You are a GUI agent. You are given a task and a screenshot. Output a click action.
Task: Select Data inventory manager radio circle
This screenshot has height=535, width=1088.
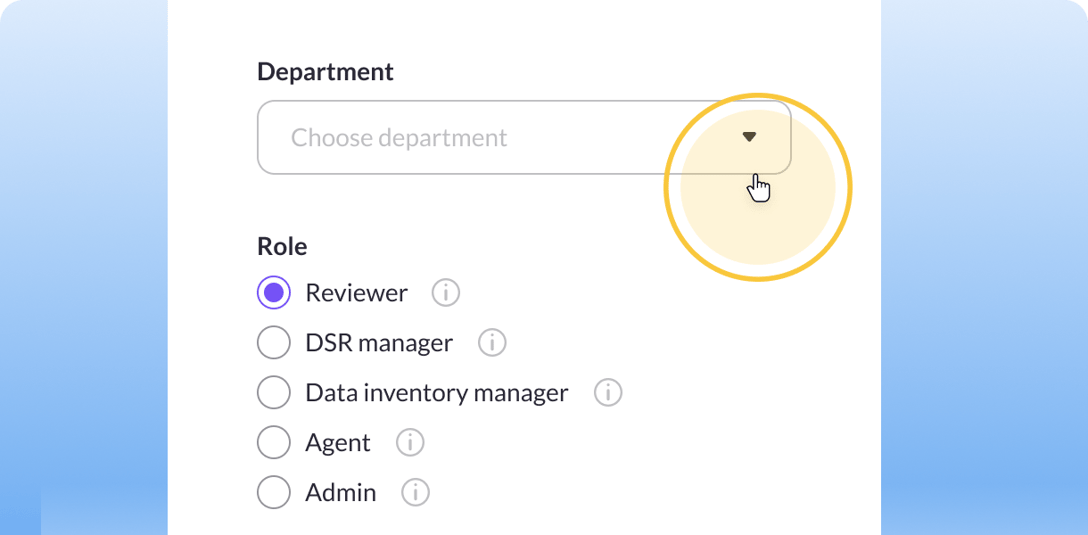click(273, 393)
